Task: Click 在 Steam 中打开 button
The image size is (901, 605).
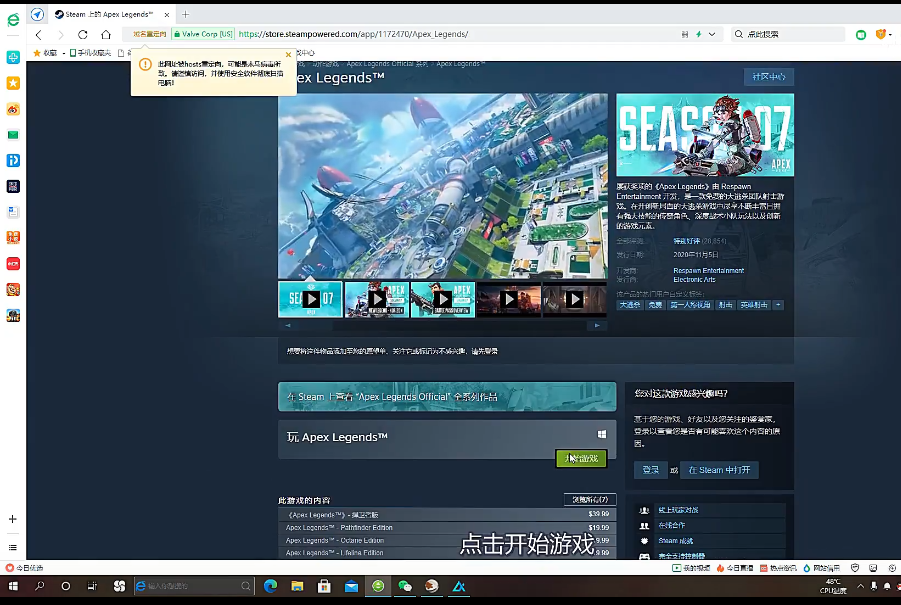Action: (719, 470)
